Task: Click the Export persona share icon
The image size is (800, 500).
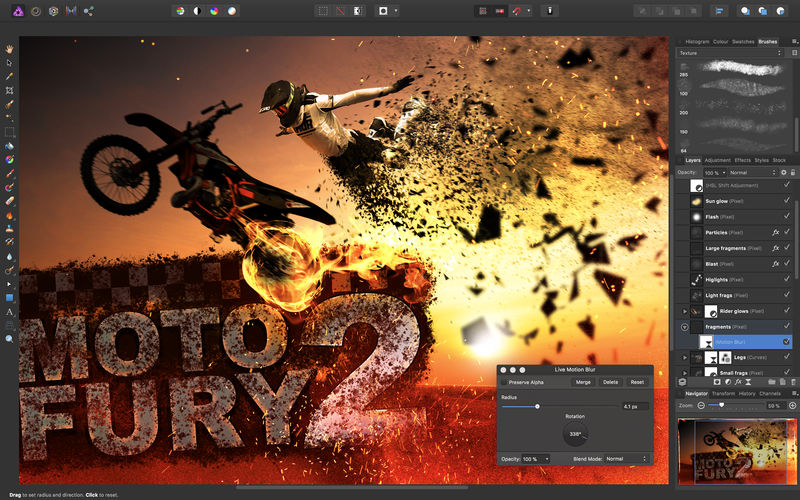Action: point(89,11)
